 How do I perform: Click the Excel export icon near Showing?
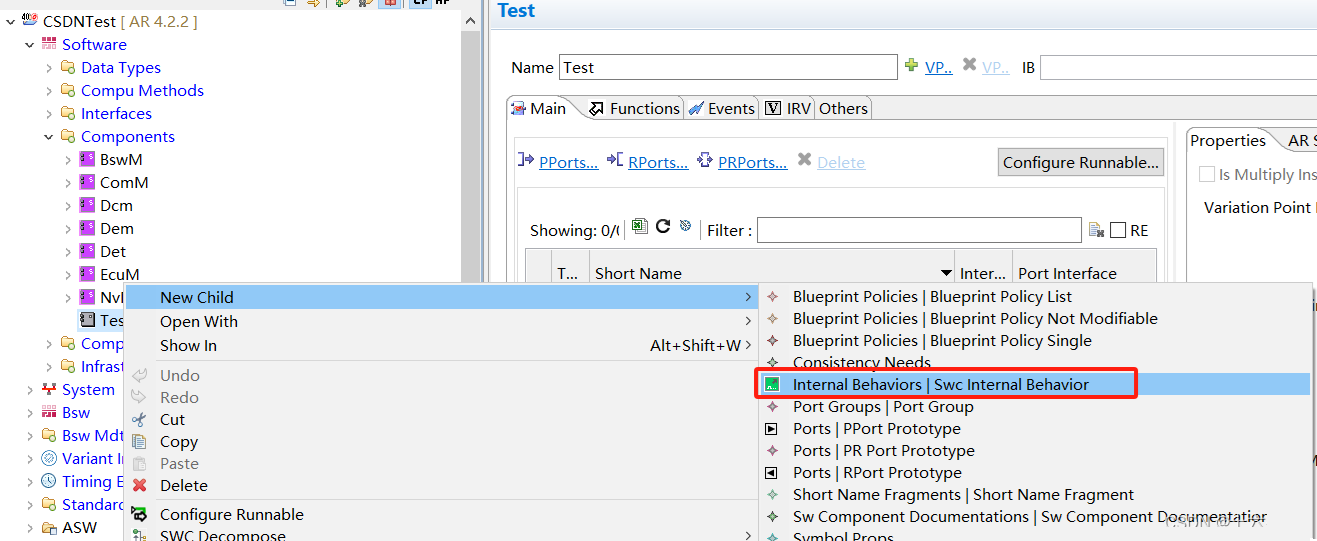[640, 227]
